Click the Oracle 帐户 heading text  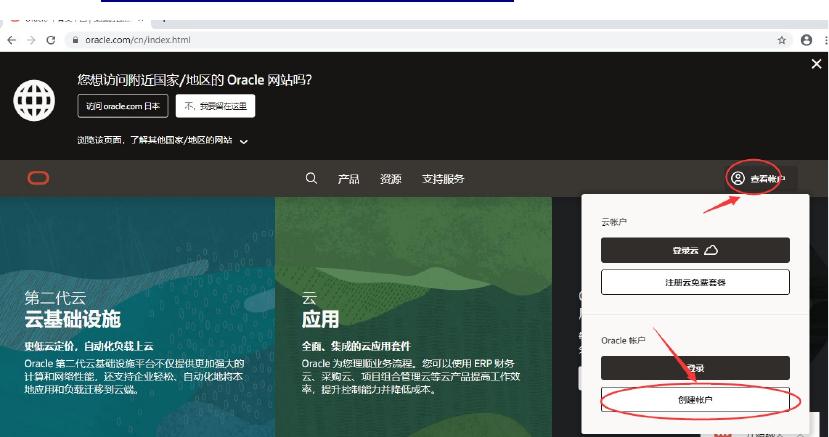click(623, 341)
